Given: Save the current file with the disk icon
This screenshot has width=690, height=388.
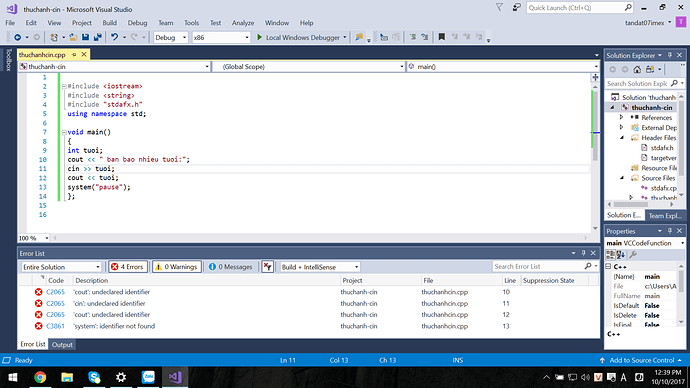Looking at the screenshot, I should (85, 37).
